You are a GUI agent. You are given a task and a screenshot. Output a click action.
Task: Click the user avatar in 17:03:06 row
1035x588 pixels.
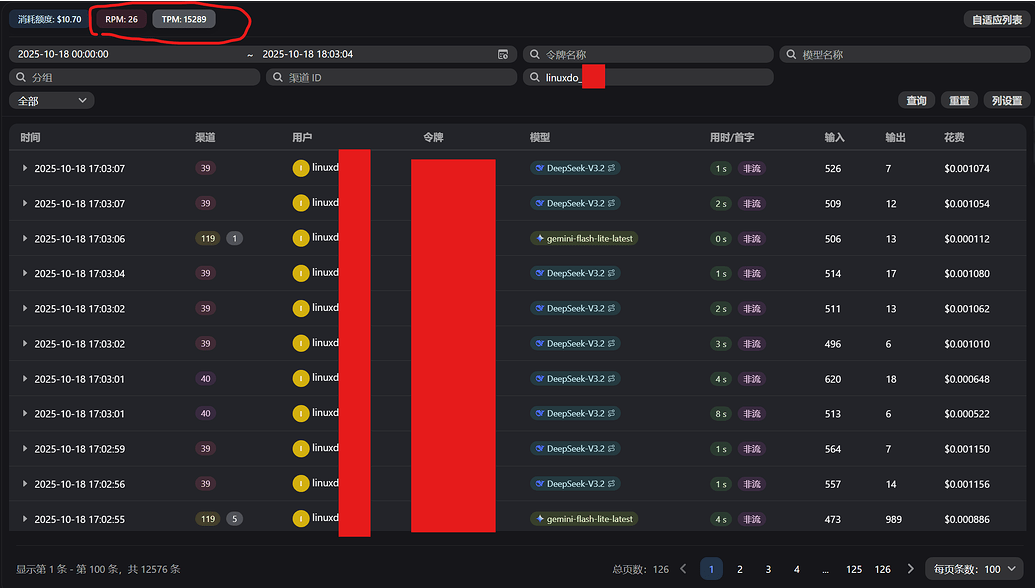[300, 238]
